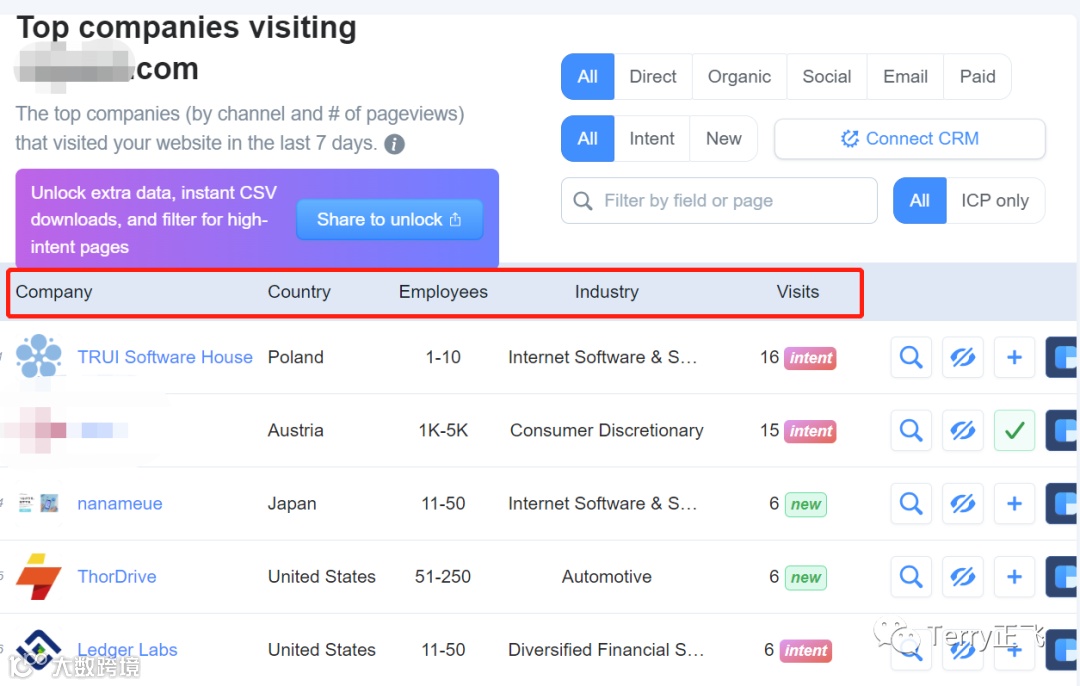Screen dimensions: 1080x686
Task: Add nanameue with plus icon
Action: [1014, 503]
